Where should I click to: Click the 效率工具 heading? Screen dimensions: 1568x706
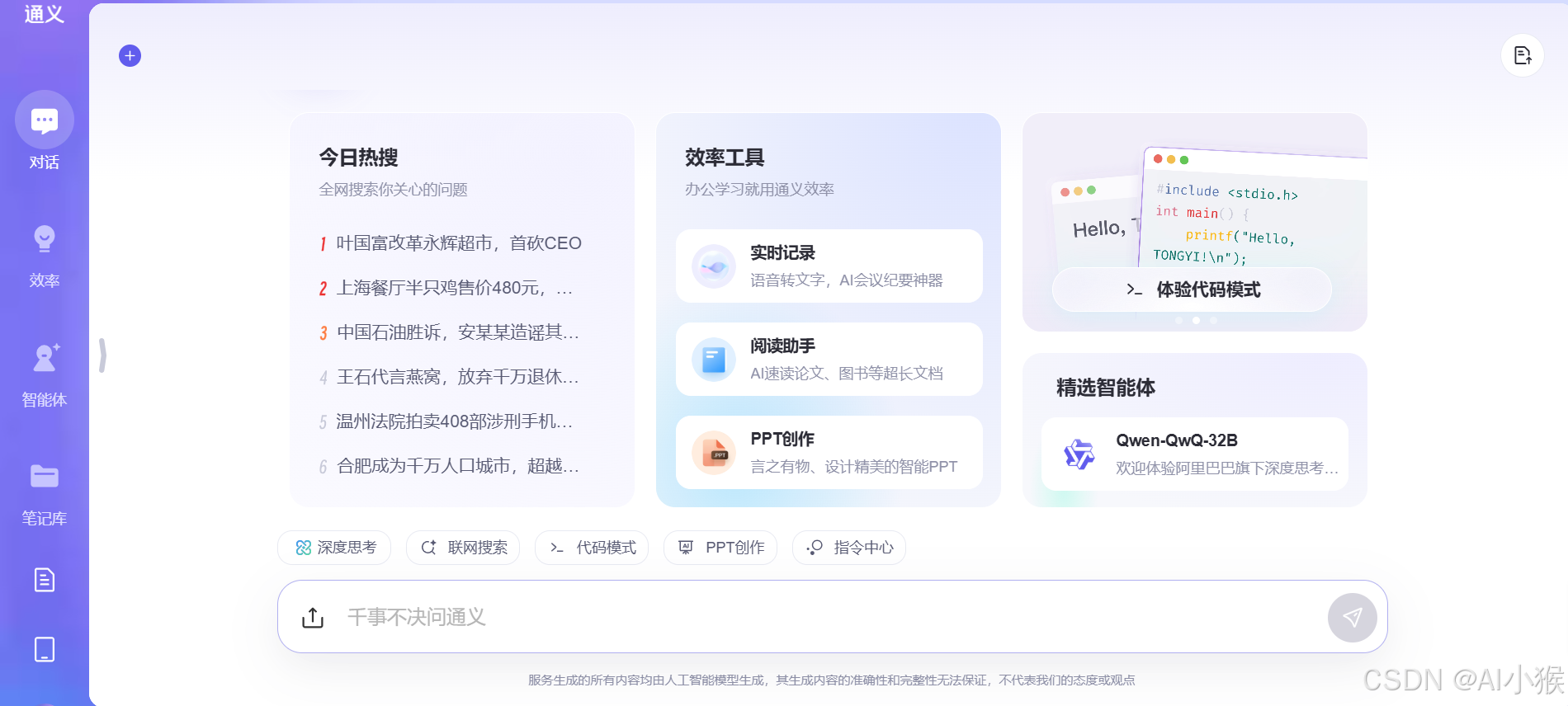click(x=725, y=158)
